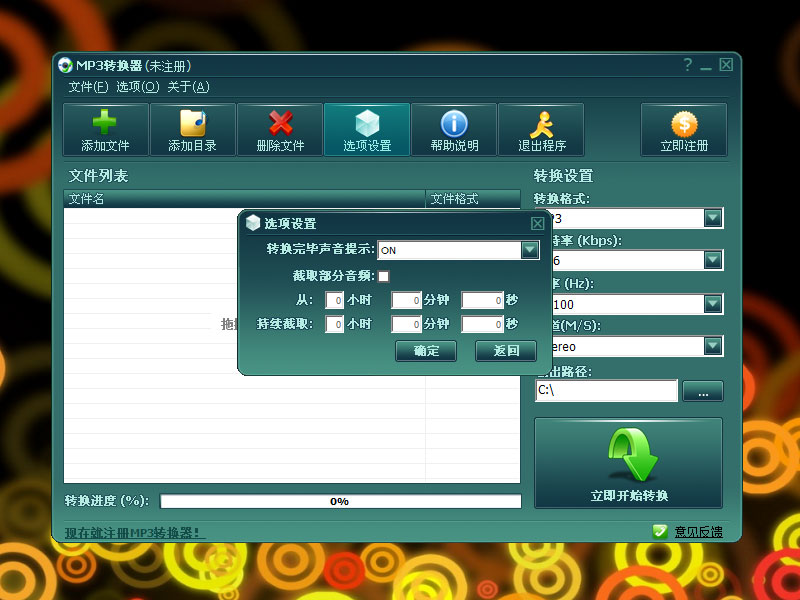Open the 添加目录 folder toolbar button
This screenshot has height=600, width=800.
pyautogui.click(x=192, y=130)
